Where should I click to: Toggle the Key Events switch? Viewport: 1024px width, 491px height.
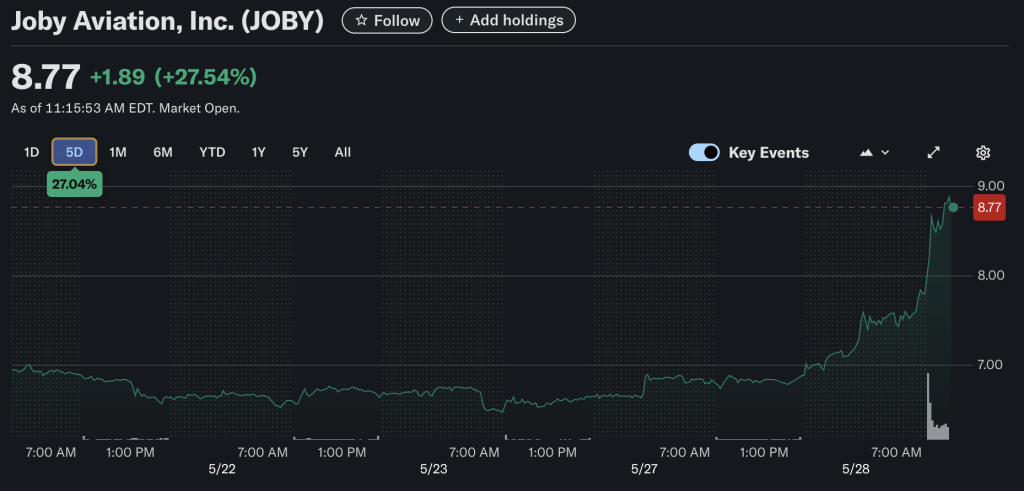pyautogui.click(x=704, y=152)
